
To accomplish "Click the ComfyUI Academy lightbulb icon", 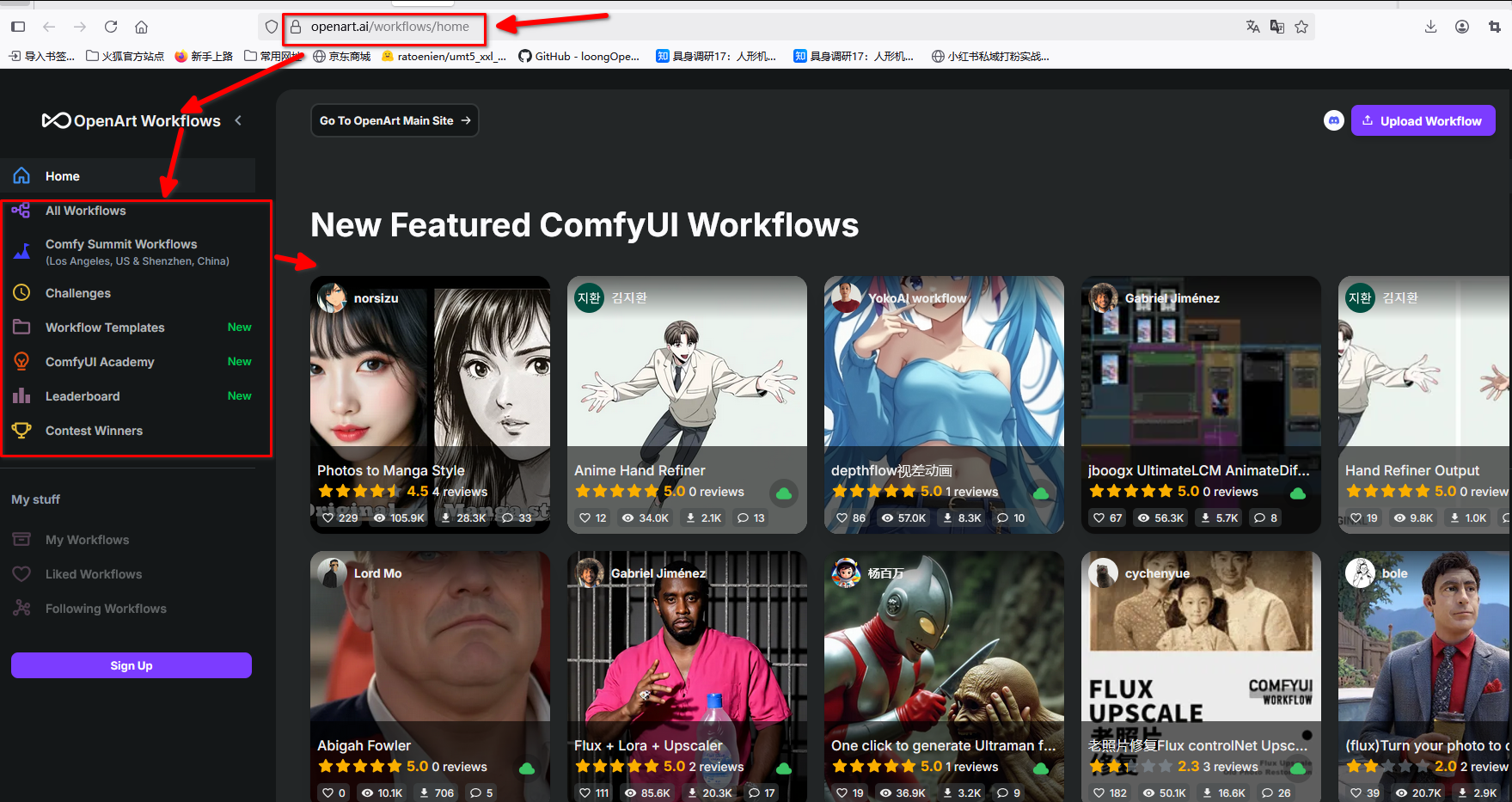I will 21,362.
